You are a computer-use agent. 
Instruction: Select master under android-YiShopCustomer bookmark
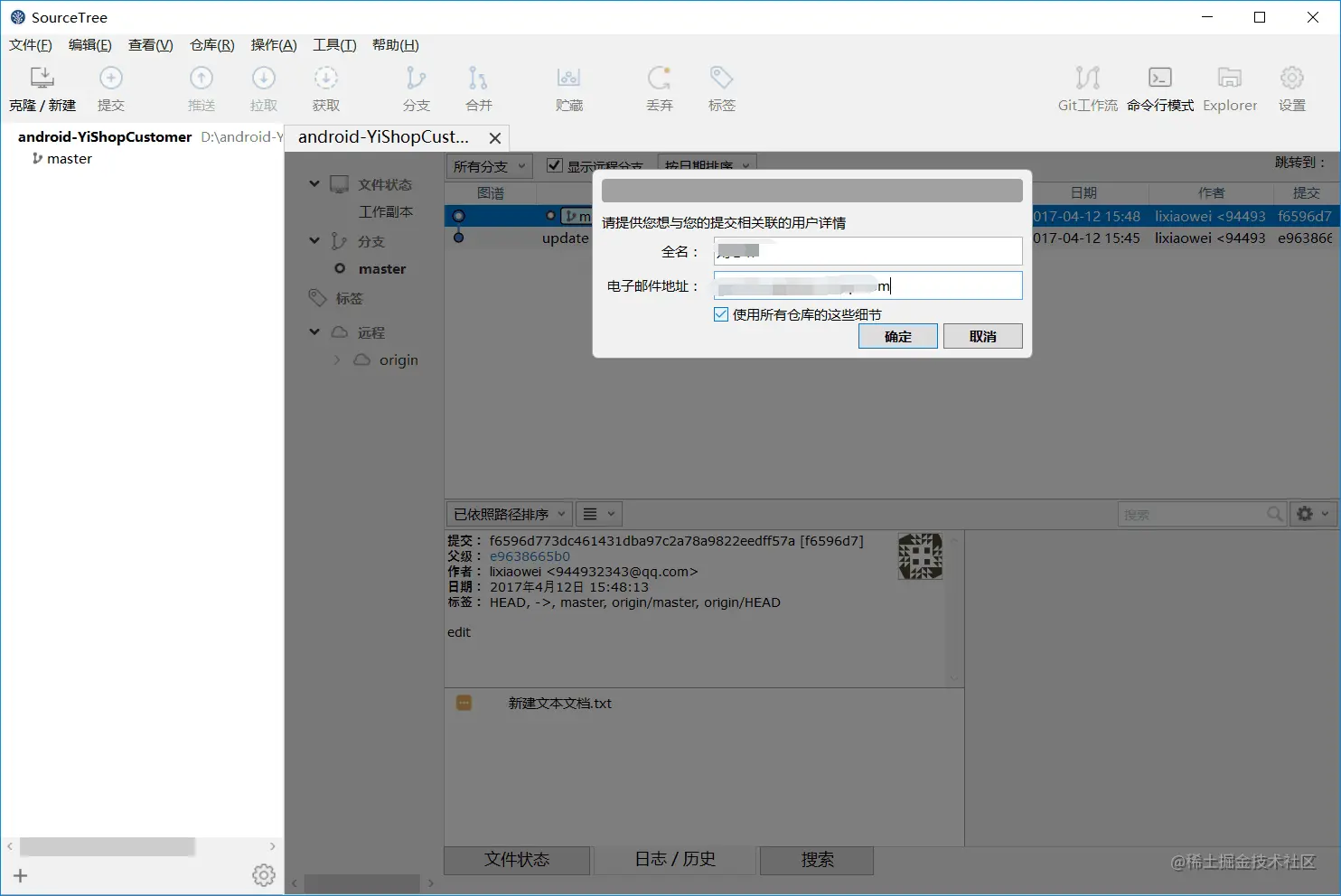pyautogui.click(x=70, y=158)
